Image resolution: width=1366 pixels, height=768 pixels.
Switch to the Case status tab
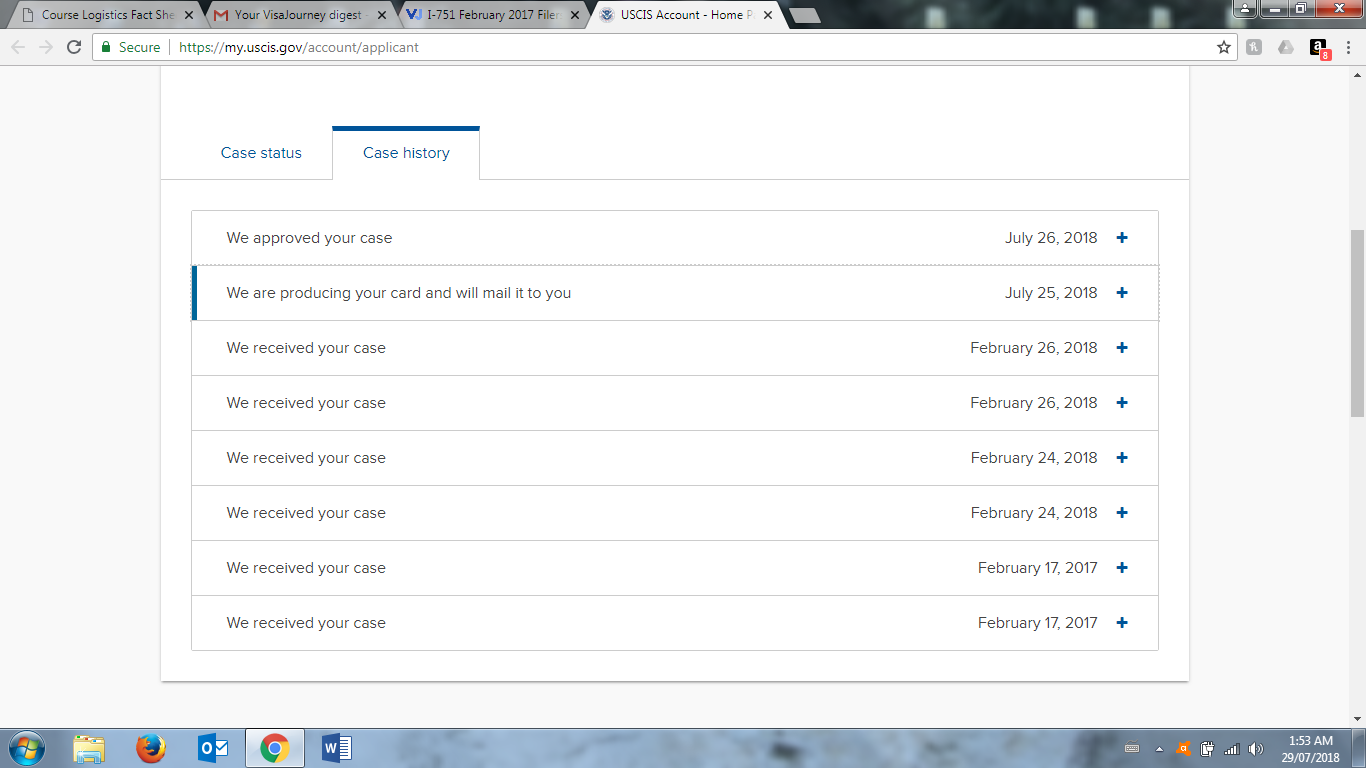tap(261, 153)
